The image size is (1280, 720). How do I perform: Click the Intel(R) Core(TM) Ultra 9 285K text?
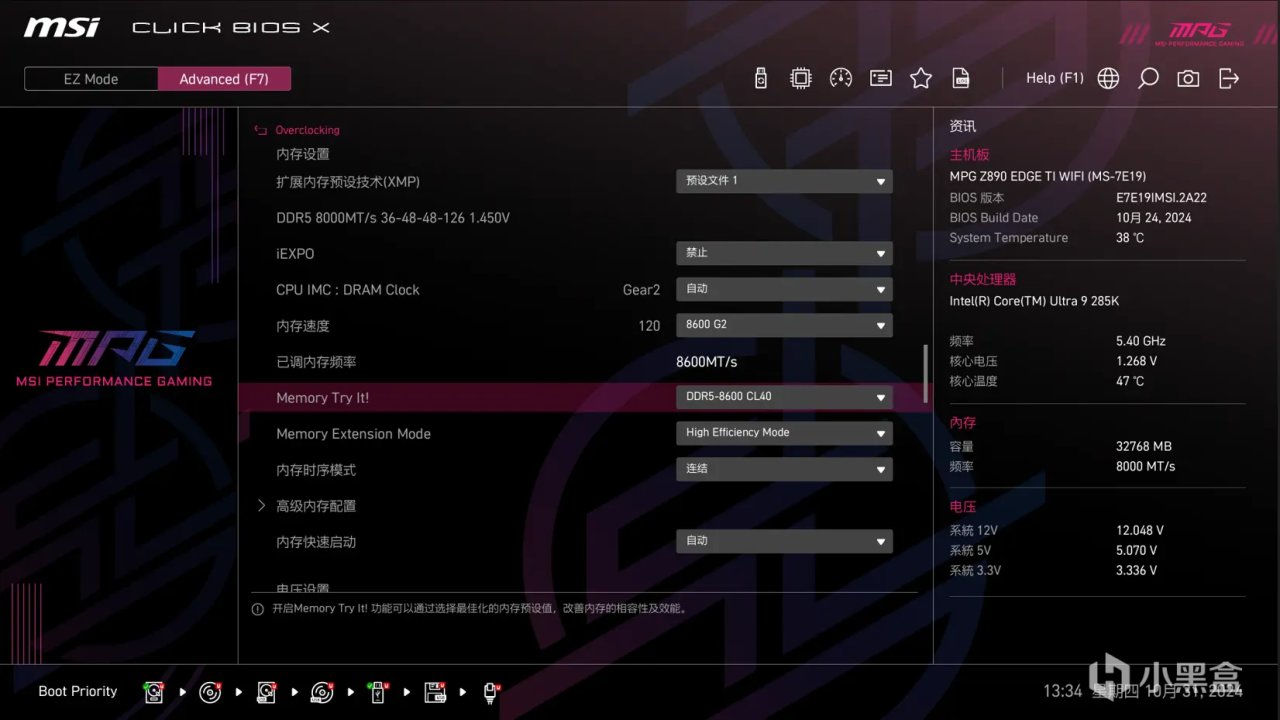1034,301
